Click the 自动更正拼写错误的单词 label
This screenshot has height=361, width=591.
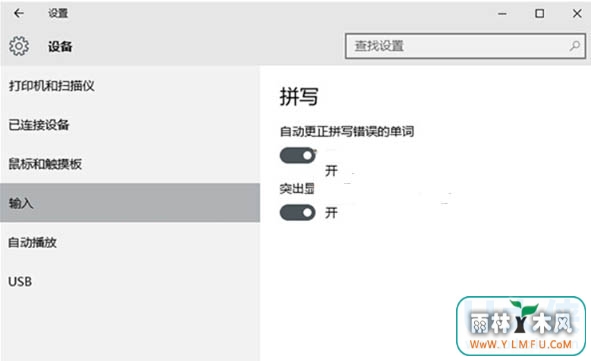pyautogui.click(x=347, y=132)
